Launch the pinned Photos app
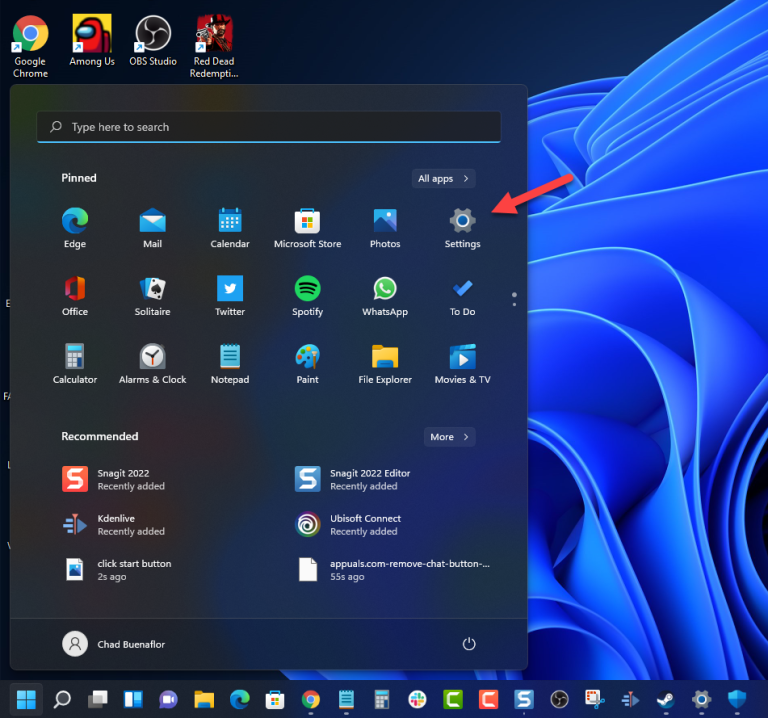Screen dimensions: 768x718 pyautogui.click(x=385, y=228)
